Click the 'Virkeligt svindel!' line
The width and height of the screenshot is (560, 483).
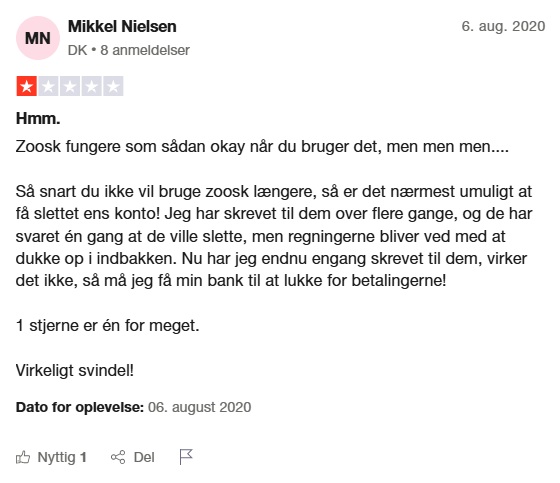75,370
